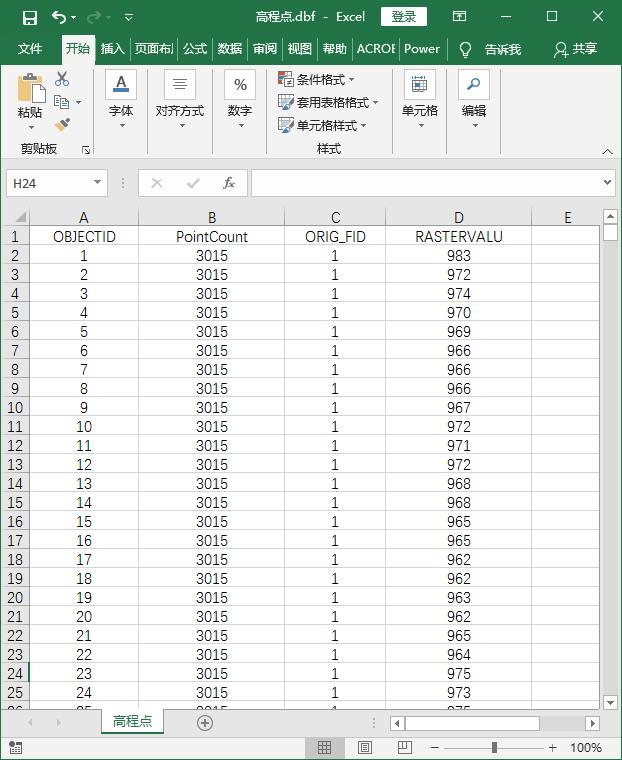Click horizontal scrollbar right arrow

pos(591,724)
